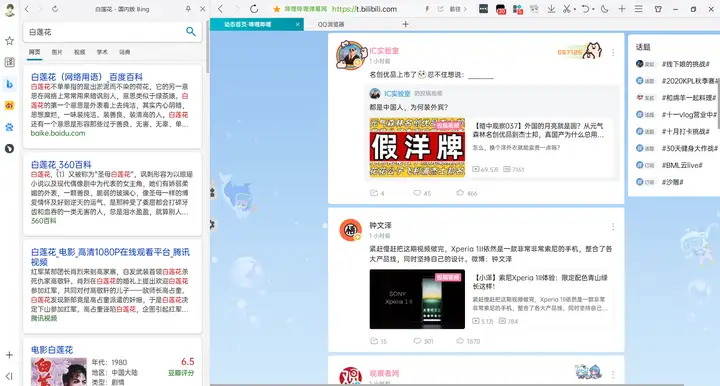Image resolution: width=720 pixels, height=386 pixels.
Task: Click the lightning speed-mode icon in address bar
Action: point(427,9)
